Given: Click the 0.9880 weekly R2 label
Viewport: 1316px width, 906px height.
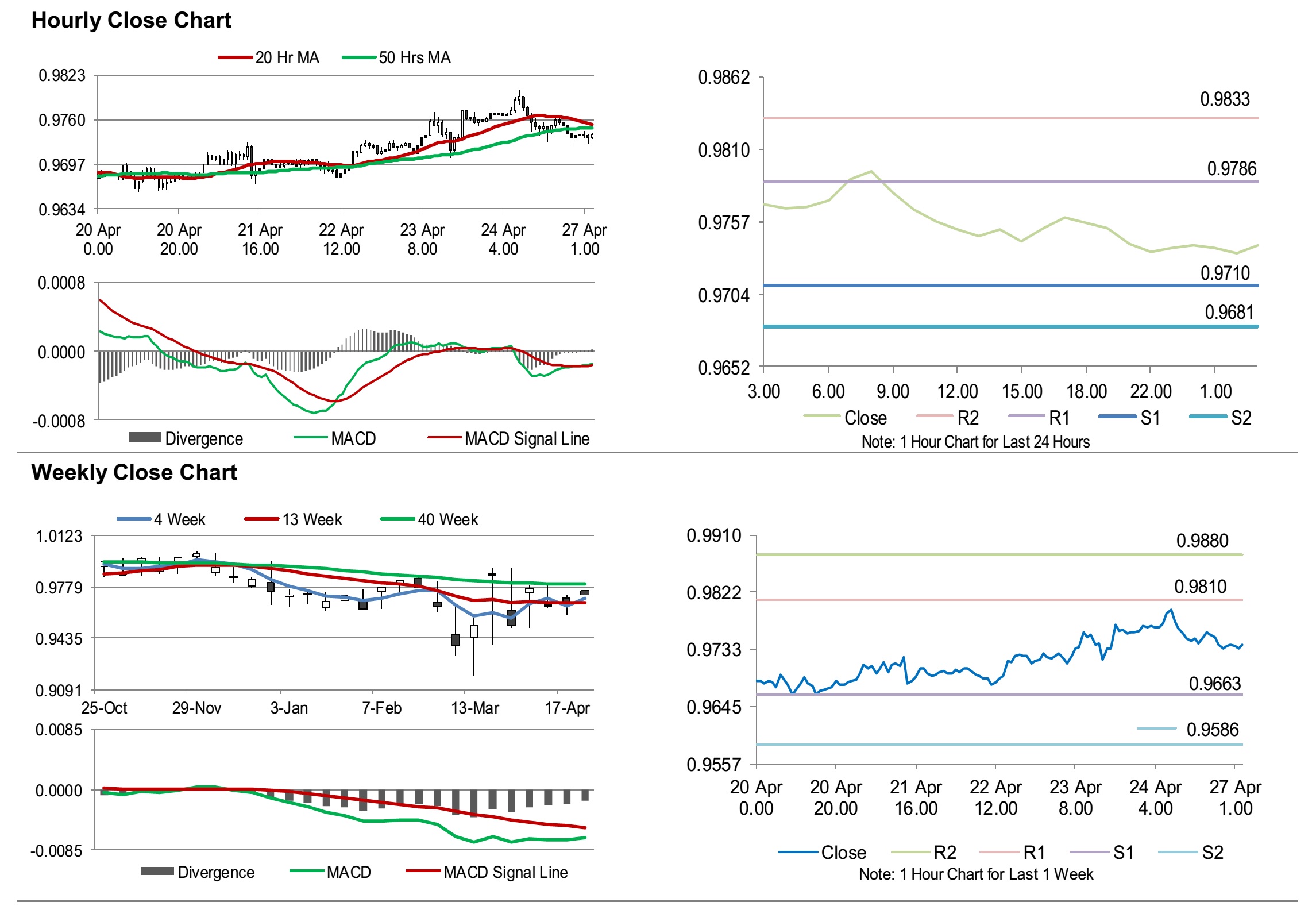Looking at the screenshot, I should [1202, 541].
